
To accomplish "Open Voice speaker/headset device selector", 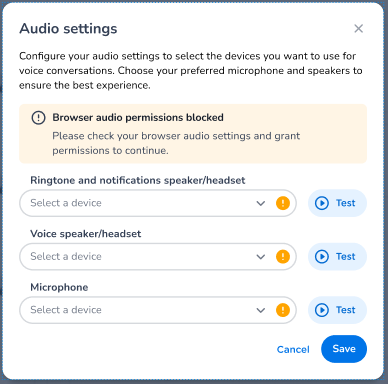I will click(x=158, y=257).
